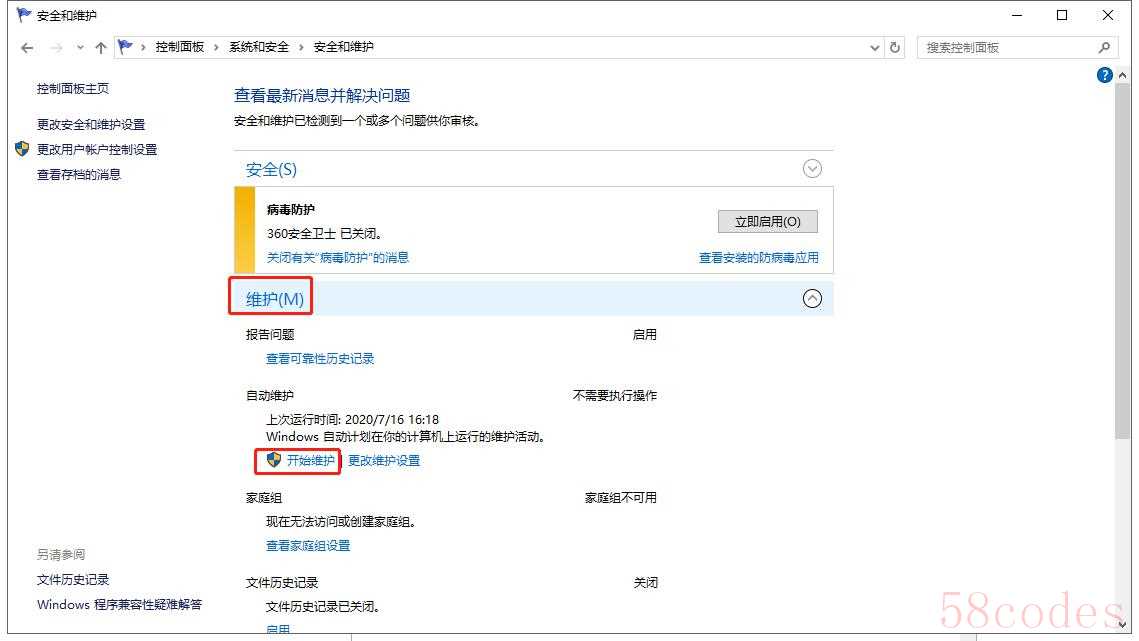Click the shield icon next to 开始维护
Image resolution: width=1139 pixels, height=641 pixels.
point(273,459)
